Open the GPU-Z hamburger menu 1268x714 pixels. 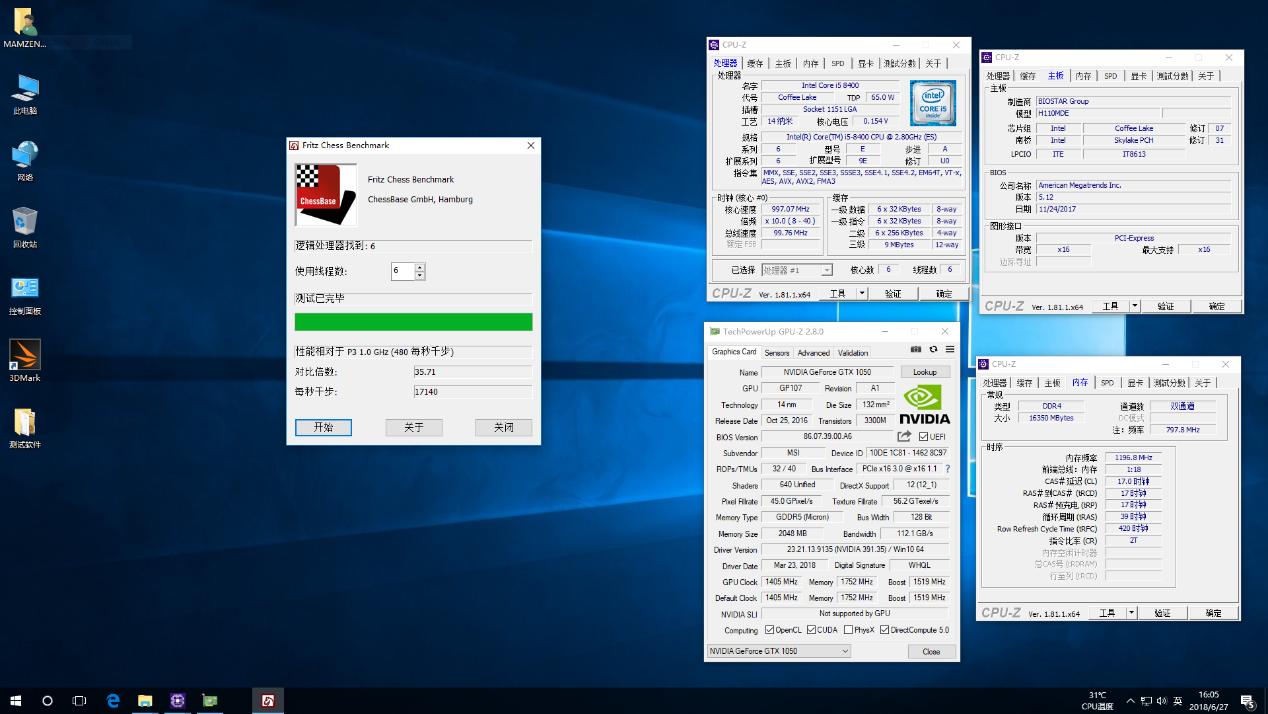coord(949,350)
